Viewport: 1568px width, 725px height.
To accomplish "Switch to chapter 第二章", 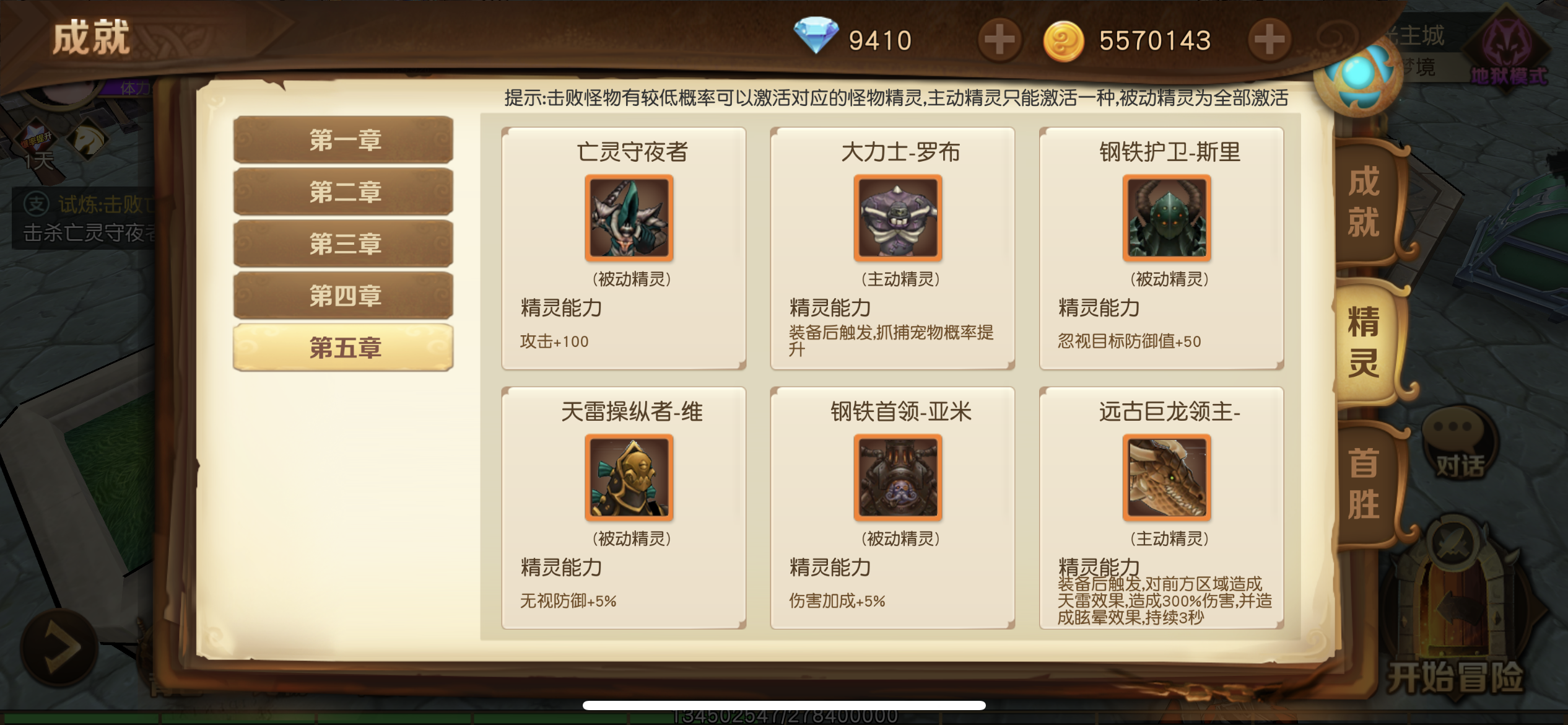I will tap(343, 192).
